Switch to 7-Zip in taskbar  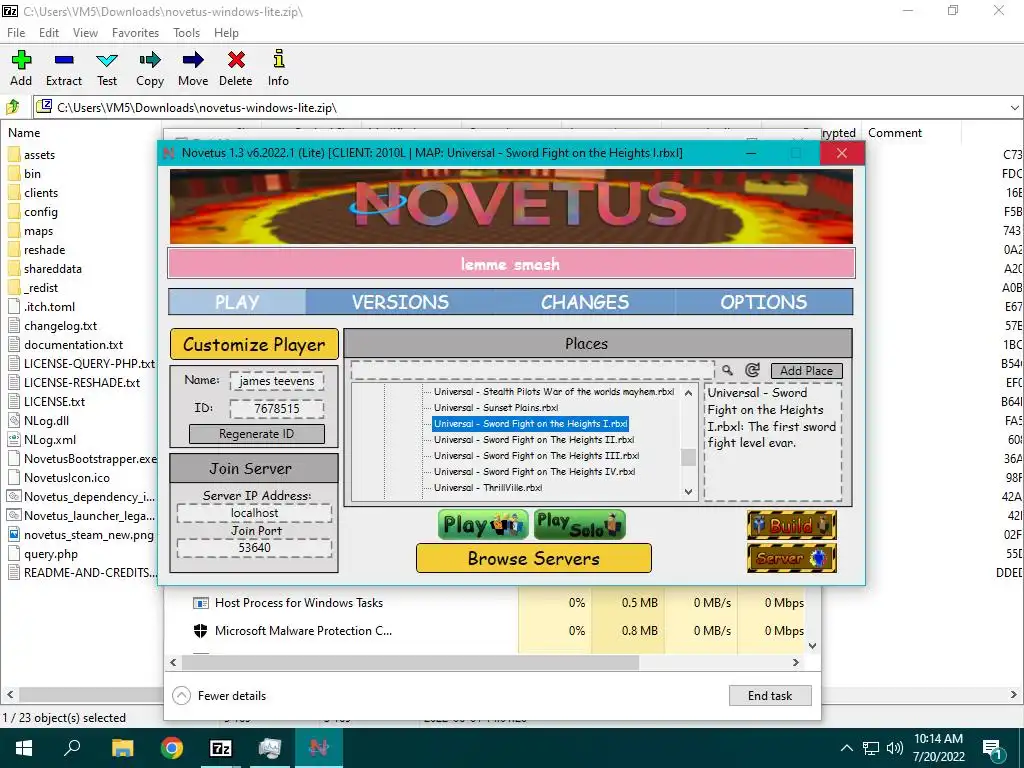tap(221, 748)
